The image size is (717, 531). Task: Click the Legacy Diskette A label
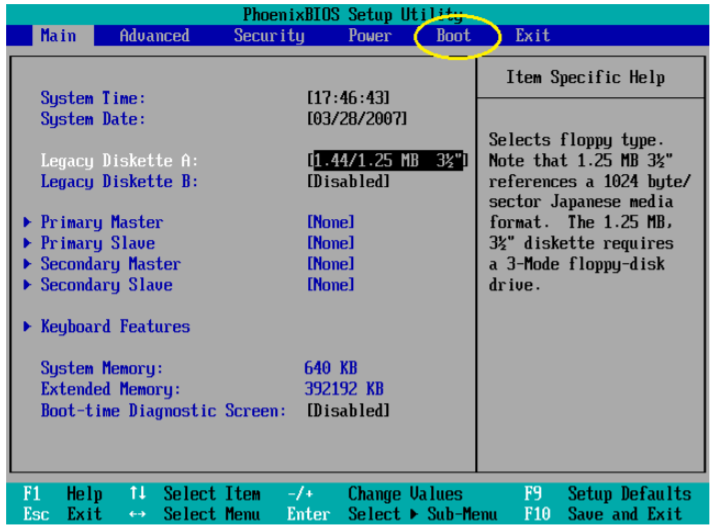(119, 161)
